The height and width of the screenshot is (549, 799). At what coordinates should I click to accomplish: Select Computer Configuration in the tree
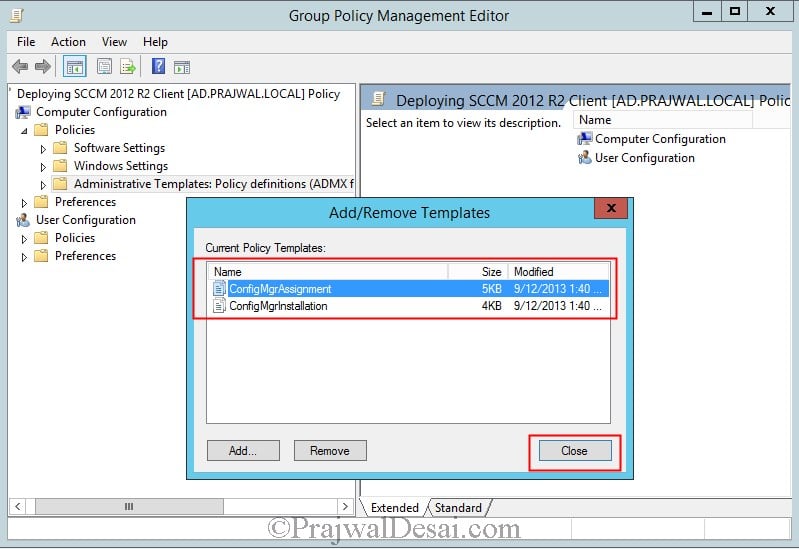coord(101,112)
